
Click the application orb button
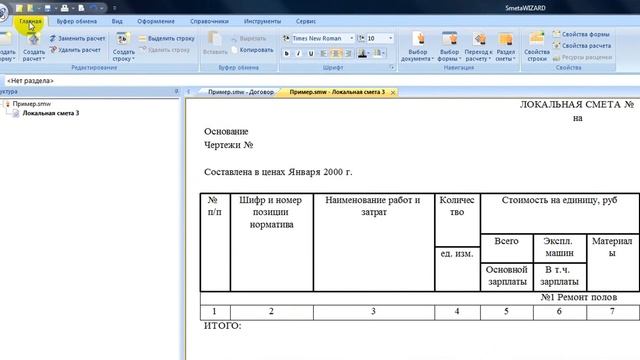[3, 12]
